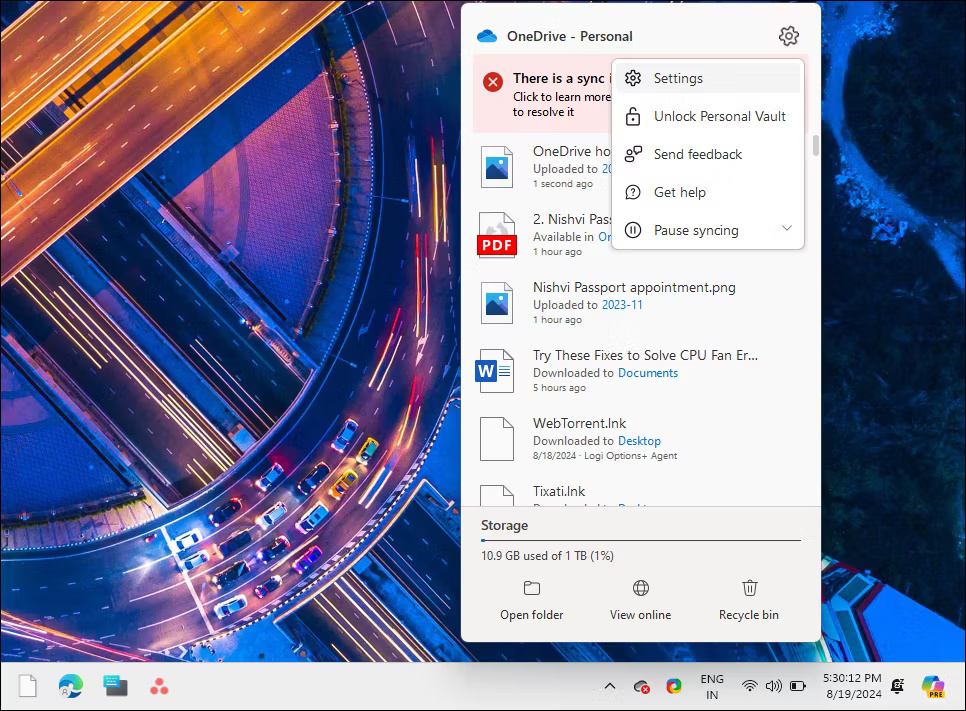Select Settings from the gear menu
This screenshot has height=711, width=966.
[x=678, y=78]
